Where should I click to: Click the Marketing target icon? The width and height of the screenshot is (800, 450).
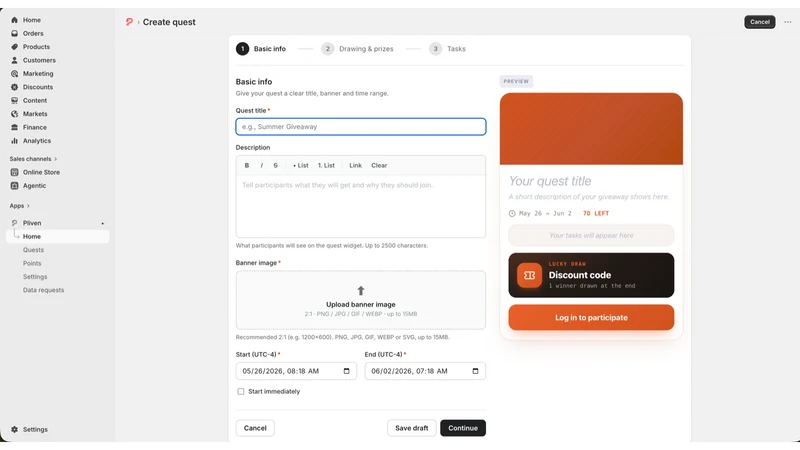point(14,73)
